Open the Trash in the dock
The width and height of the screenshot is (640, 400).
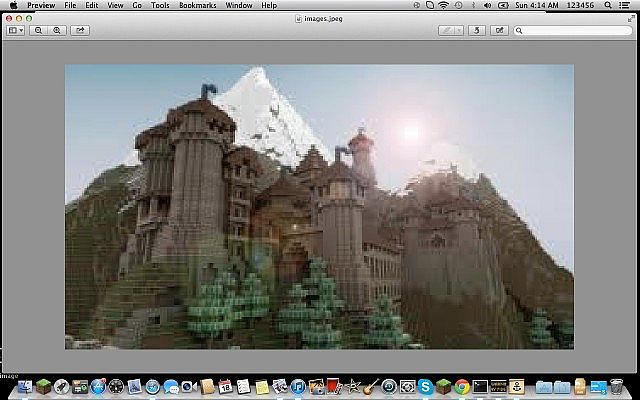point(616,386)
